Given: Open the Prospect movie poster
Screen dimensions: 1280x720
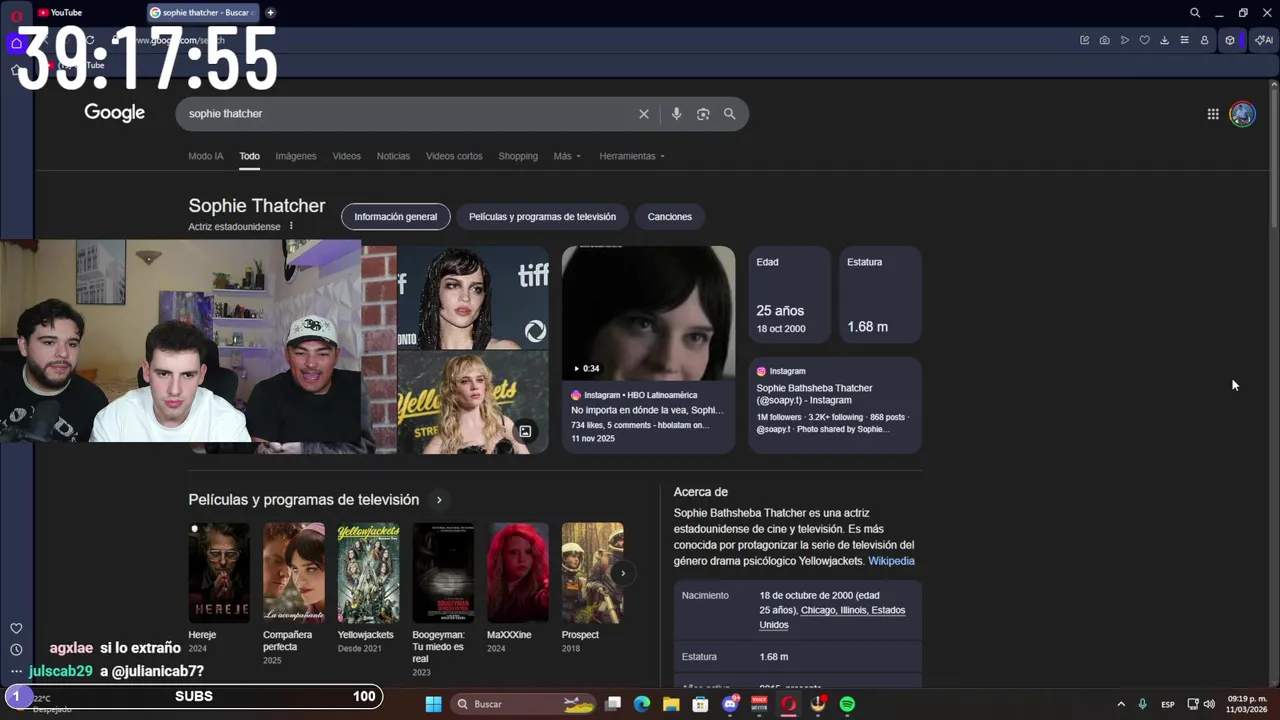Looking at the screenshot, I should coord(592,573).
